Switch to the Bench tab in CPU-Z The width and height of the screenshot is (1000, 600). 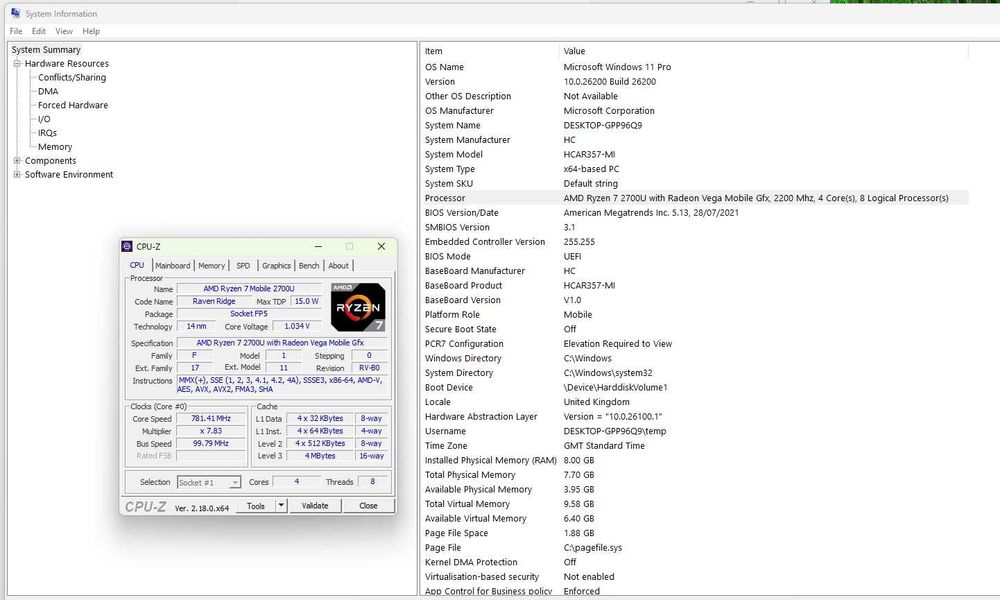309,266
